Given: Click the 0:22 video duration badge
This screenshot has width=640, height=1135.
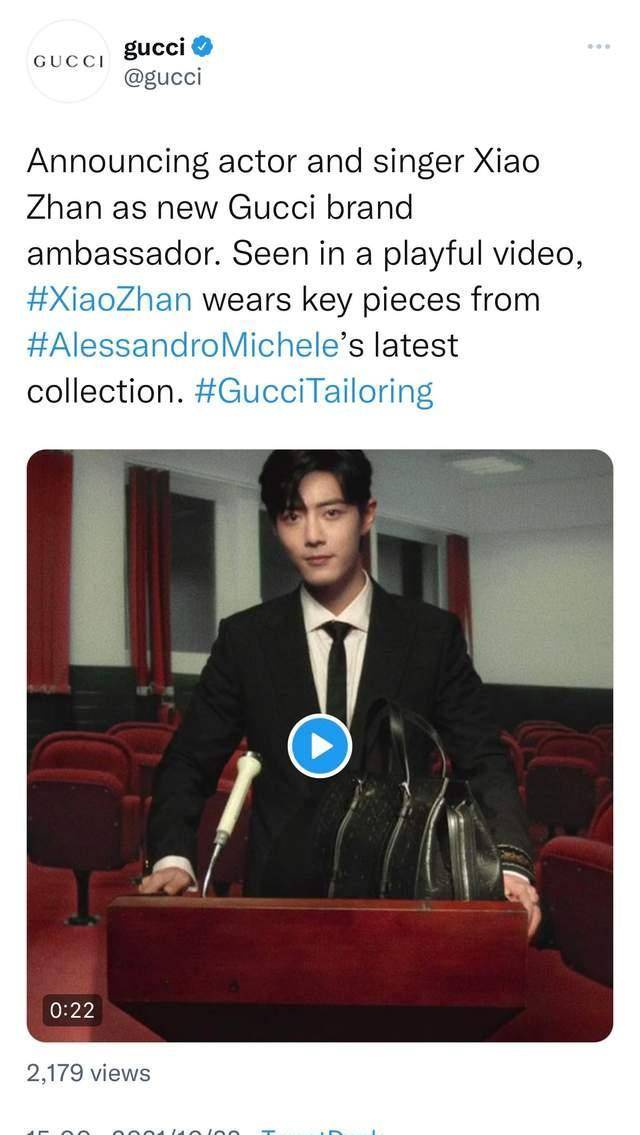Looking at the screenshot, I should (72, 1010).
